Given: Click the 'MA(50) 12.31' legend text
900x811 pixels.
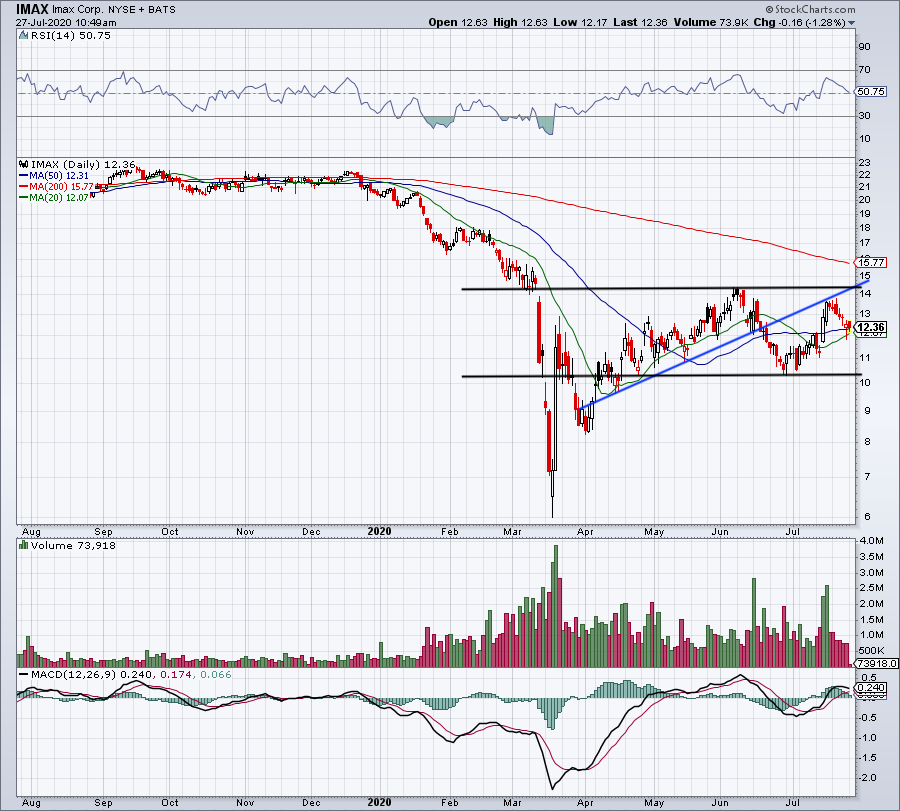Looking at the screenshot, I should pyautogui.click(x=59, y=176).
